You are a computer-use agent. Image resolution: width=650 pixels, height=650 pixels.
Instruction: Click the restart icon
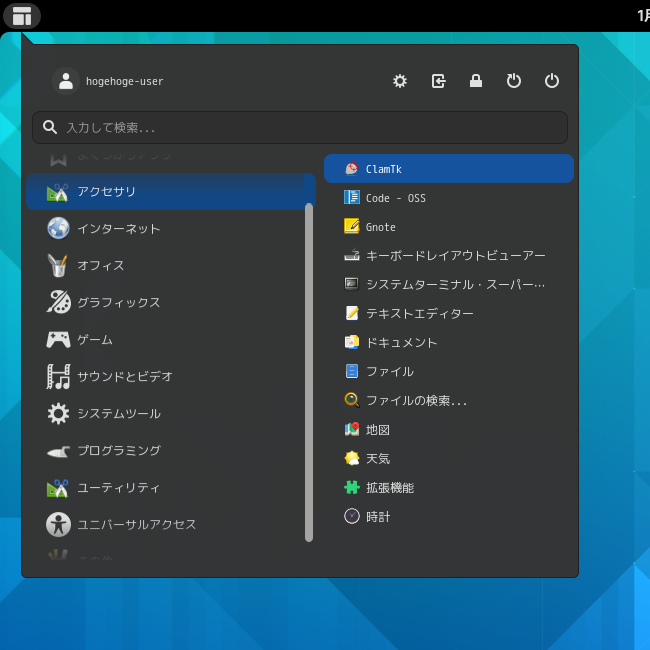(514, 81)
